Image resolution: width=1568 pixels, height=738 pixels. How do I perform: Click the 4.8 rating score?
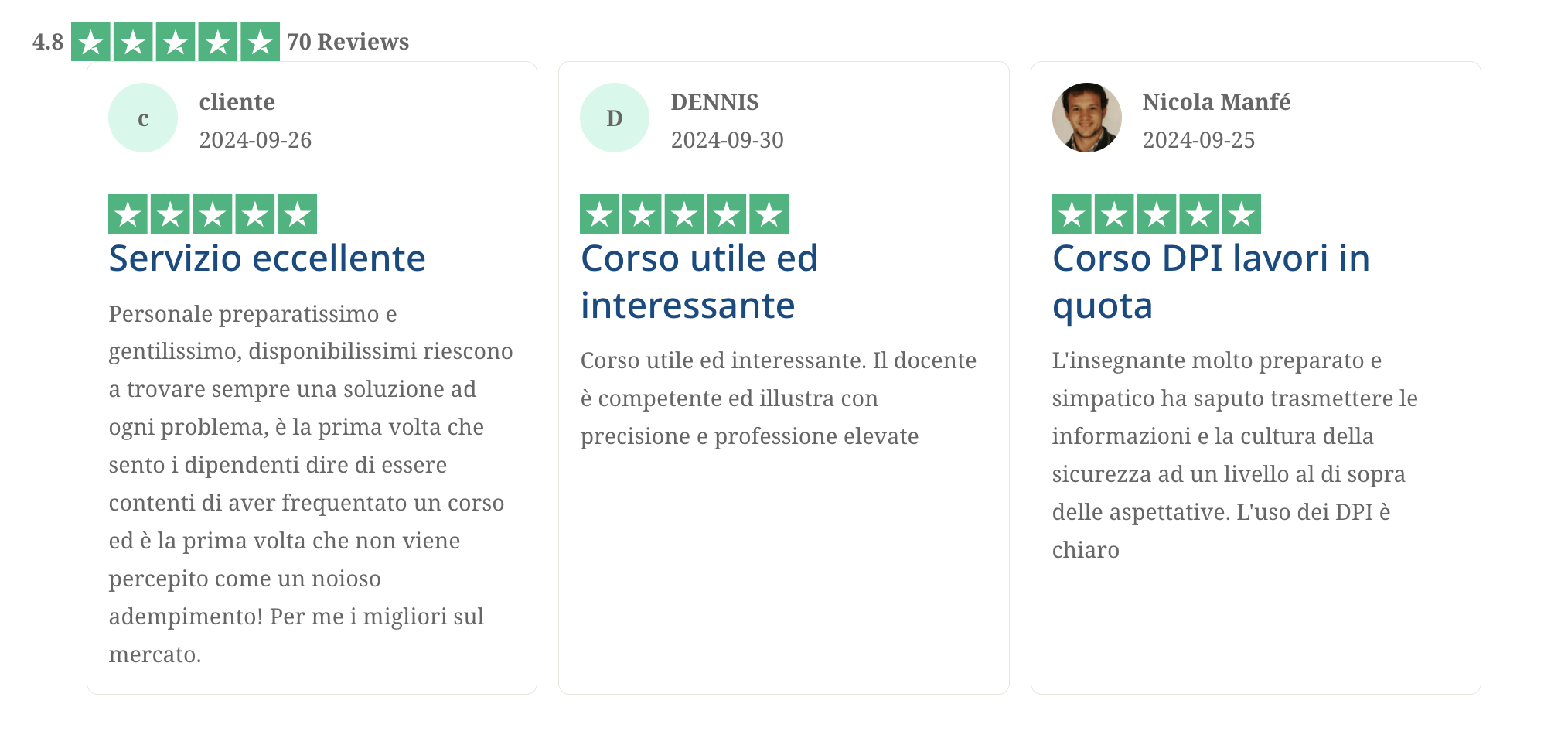pos(48,42)
